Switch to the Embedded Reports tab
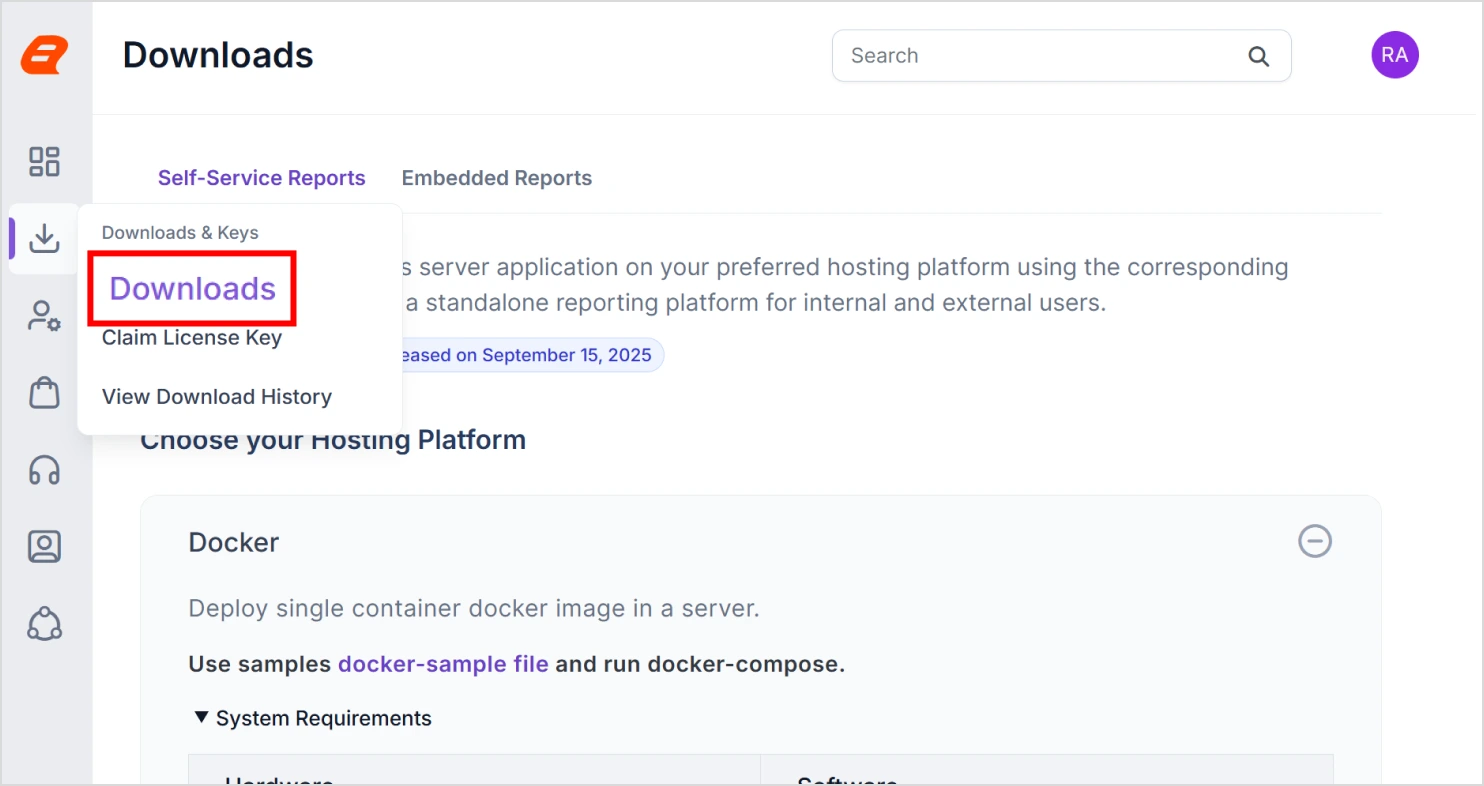The height and width of the screenshot is (786, 1484). (497, 178)
